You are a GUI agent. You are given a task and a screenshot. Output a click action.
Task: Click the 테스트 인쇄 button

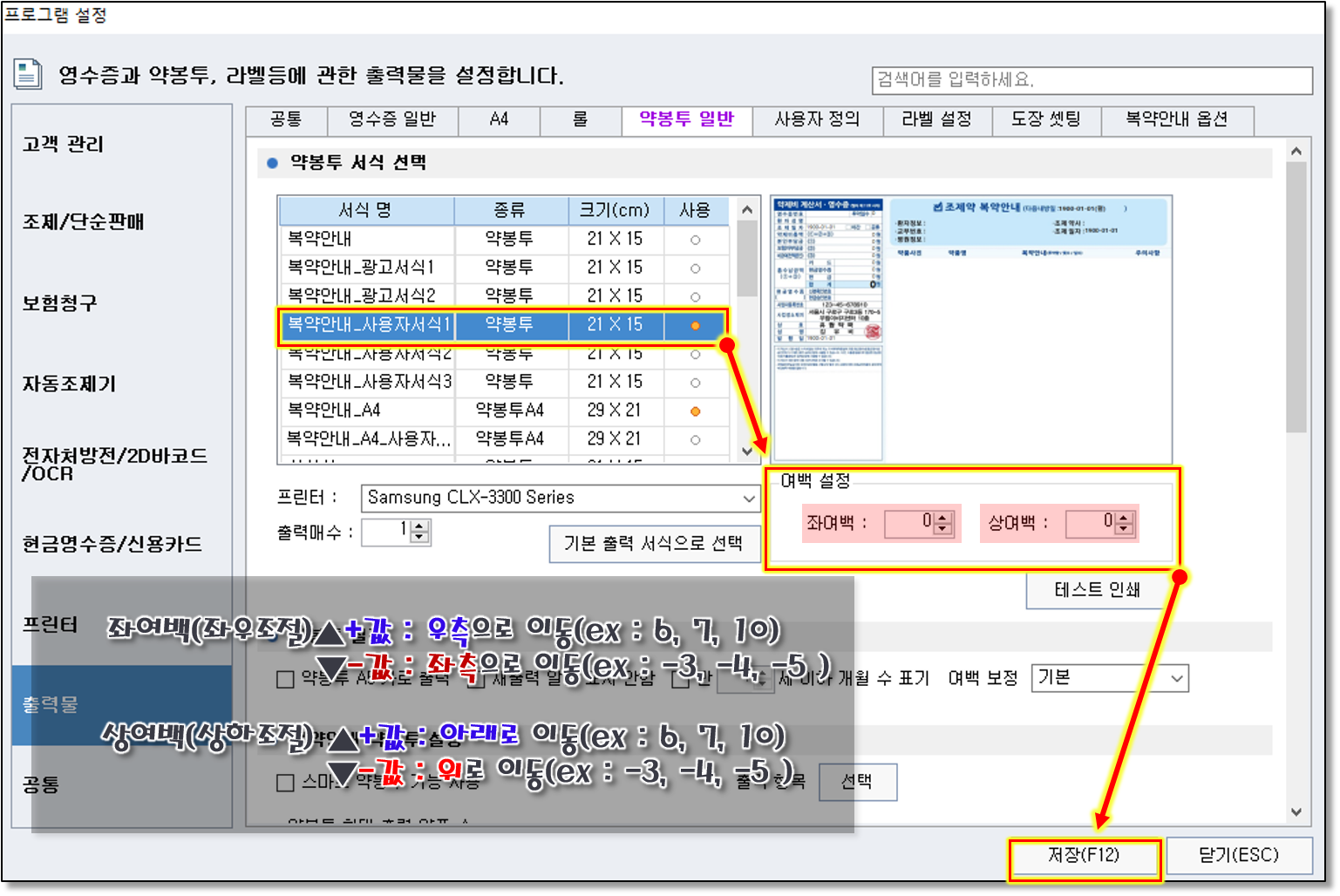1097,590
